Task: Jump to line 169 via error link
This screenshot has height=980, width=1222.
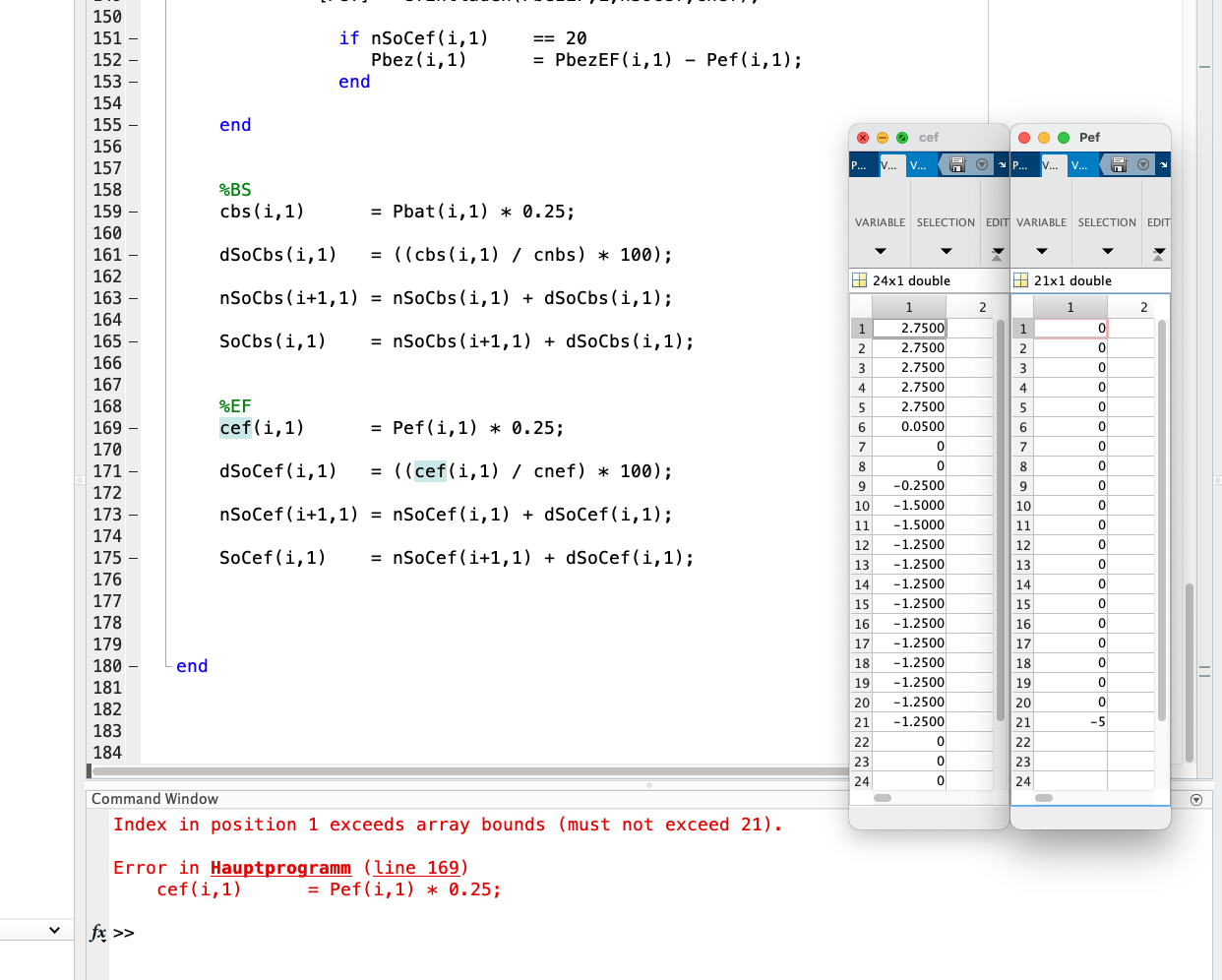Action: pyautogui.click(x=416, y=868)
